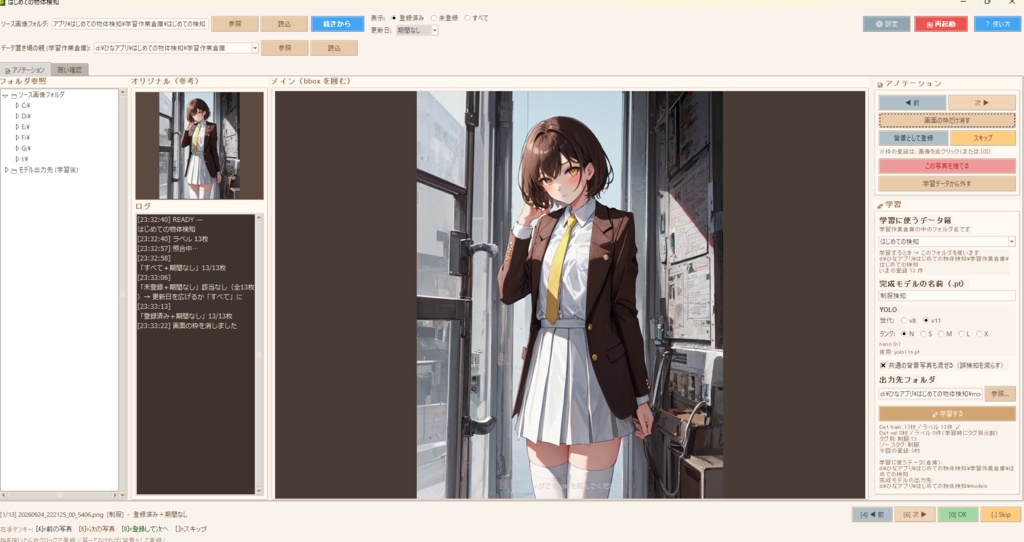The image size is (1024, 542).
Task: Click the 出力先フォルダ path field
Action: pyautogui.click(x=931, y=394)
